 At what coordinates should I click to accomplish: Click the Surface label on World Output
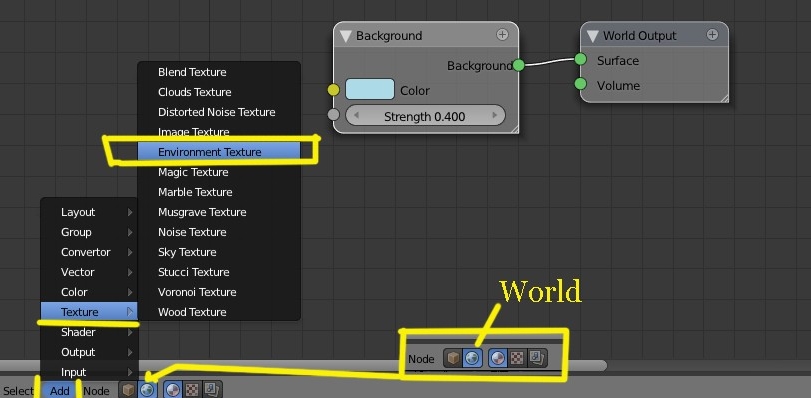click(x=618, y=61)
